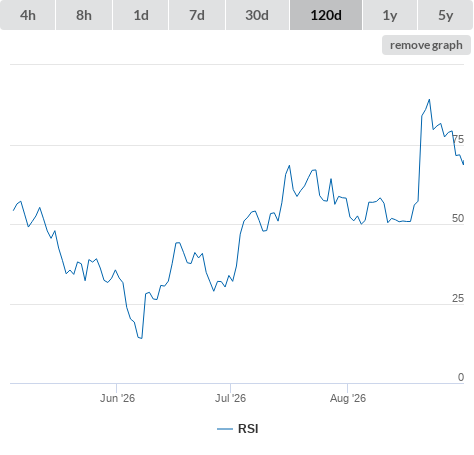Click the 75 y-axis label
The height and width of the screenshot is (455, 474).
(x=458, y=139)
